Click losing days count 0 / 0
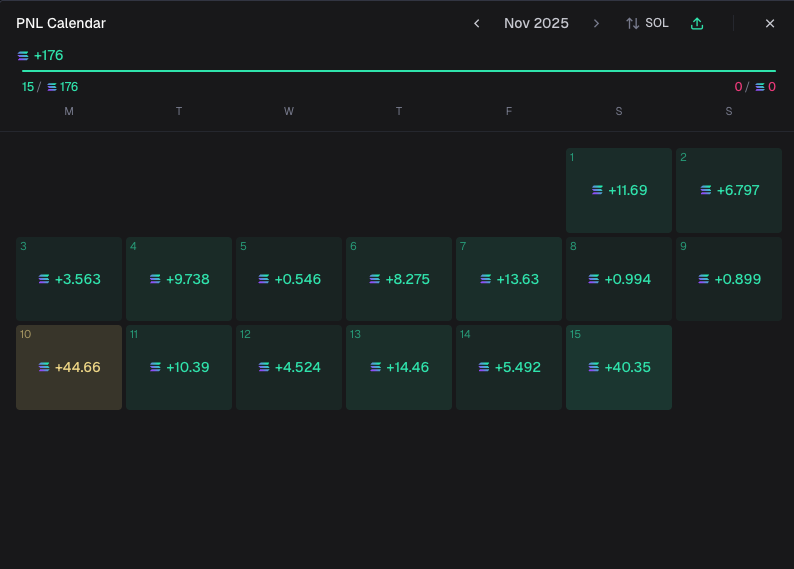 tap(755, 87)
